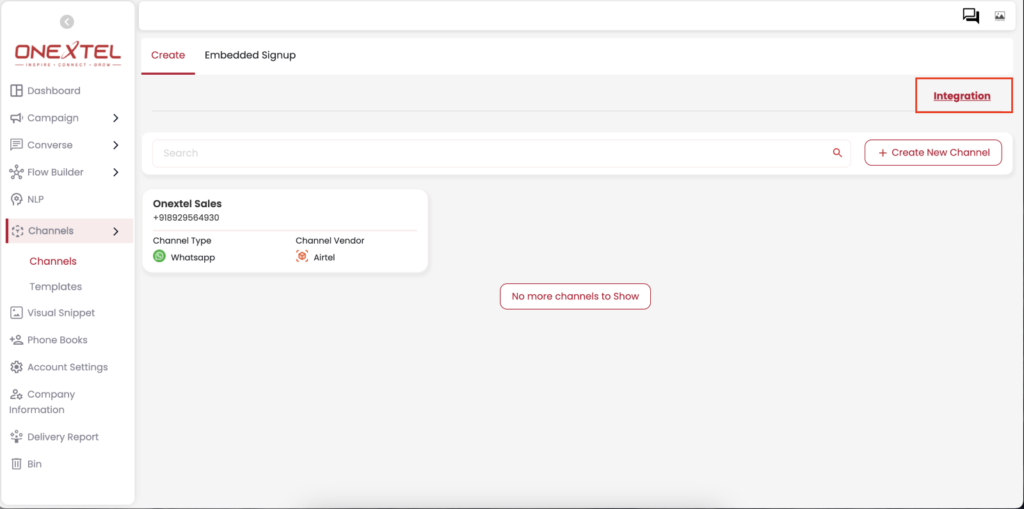Click No more channels to Show button
This screenshot has width=1024, height=509.
pyautogui.click(x=575, y=296)
